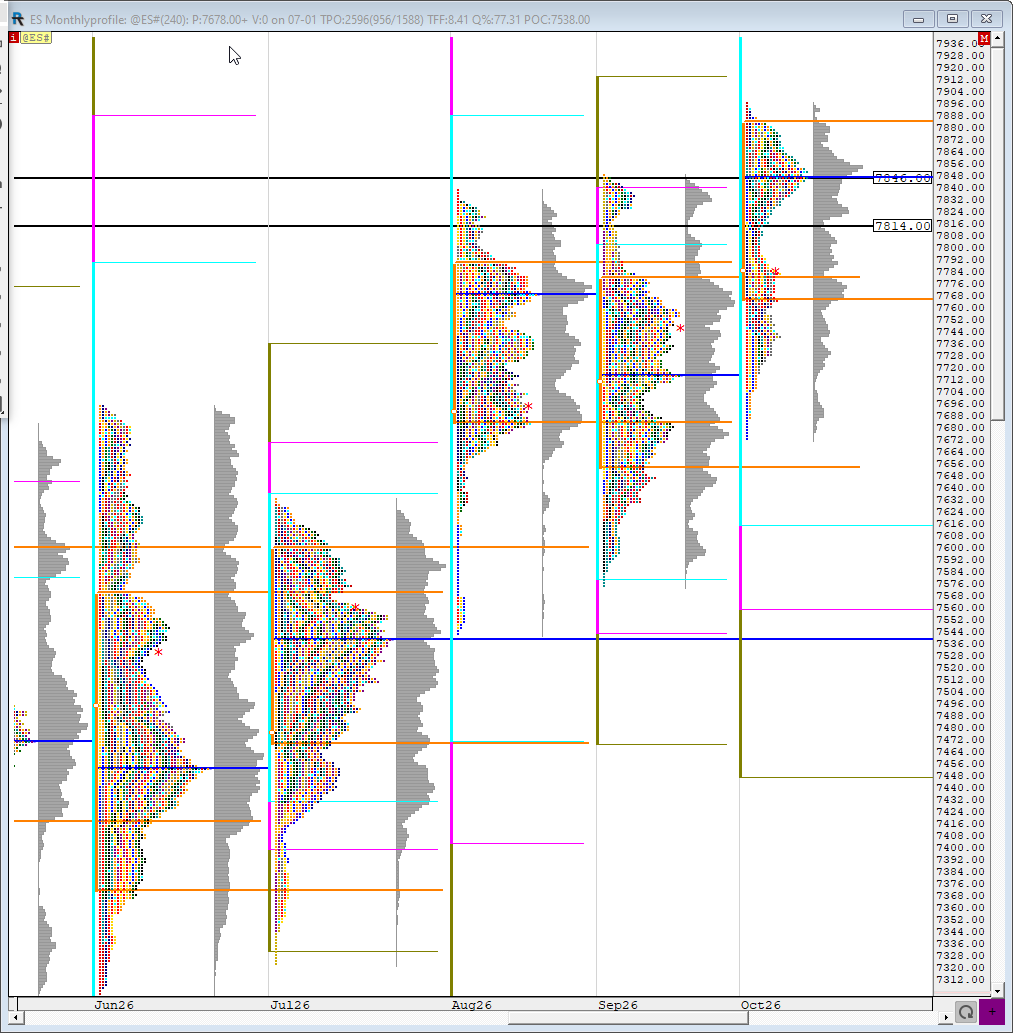Click the Aug26 month label
The width and height of the screenshot is (1013, 1033).
[x=472, y=1005]
